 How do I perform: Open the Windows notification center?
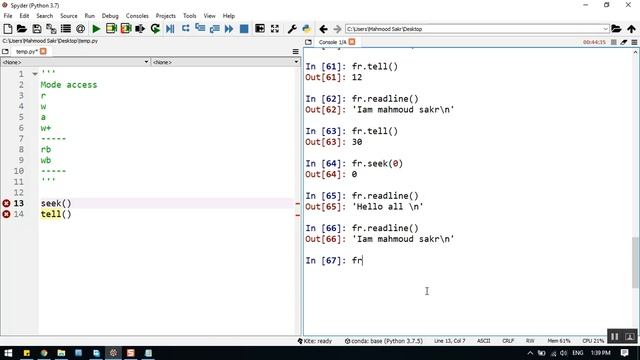click(x=624, y=353)
